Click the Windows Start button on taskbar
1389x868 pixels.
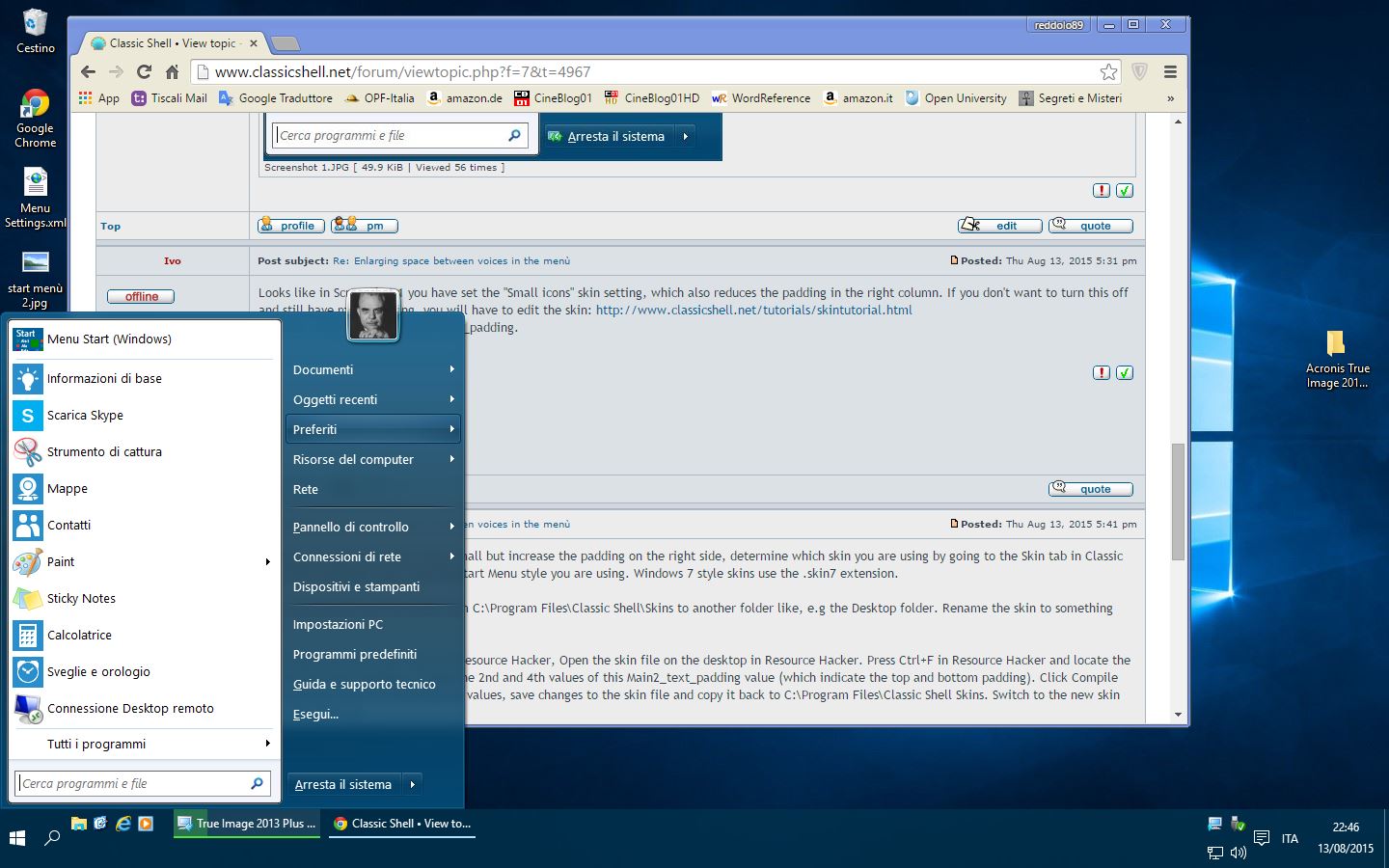(x=17, y=838)
